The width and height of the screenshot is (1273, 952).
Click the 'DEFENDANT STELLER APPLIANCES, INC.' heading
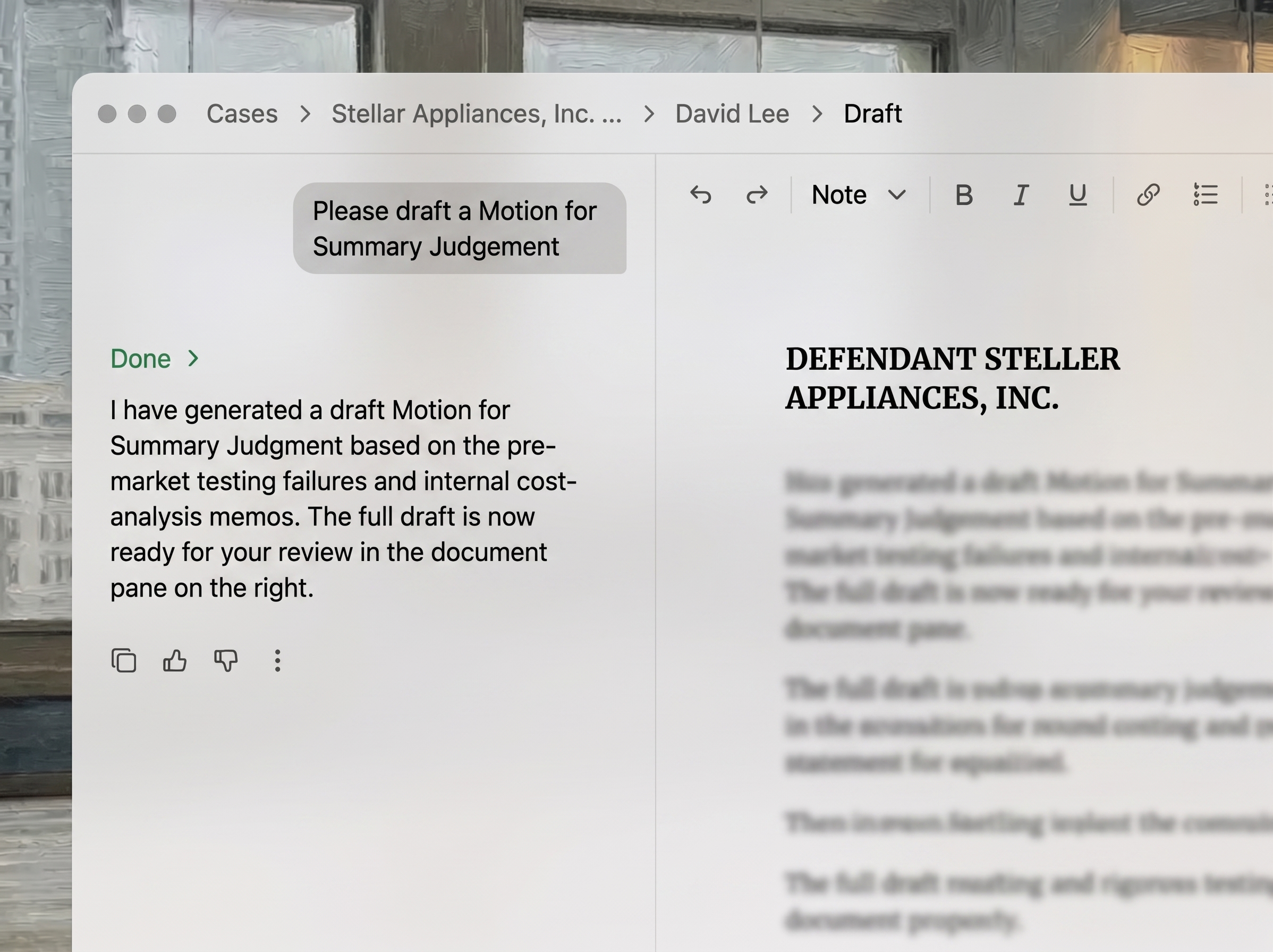point(953,378)
